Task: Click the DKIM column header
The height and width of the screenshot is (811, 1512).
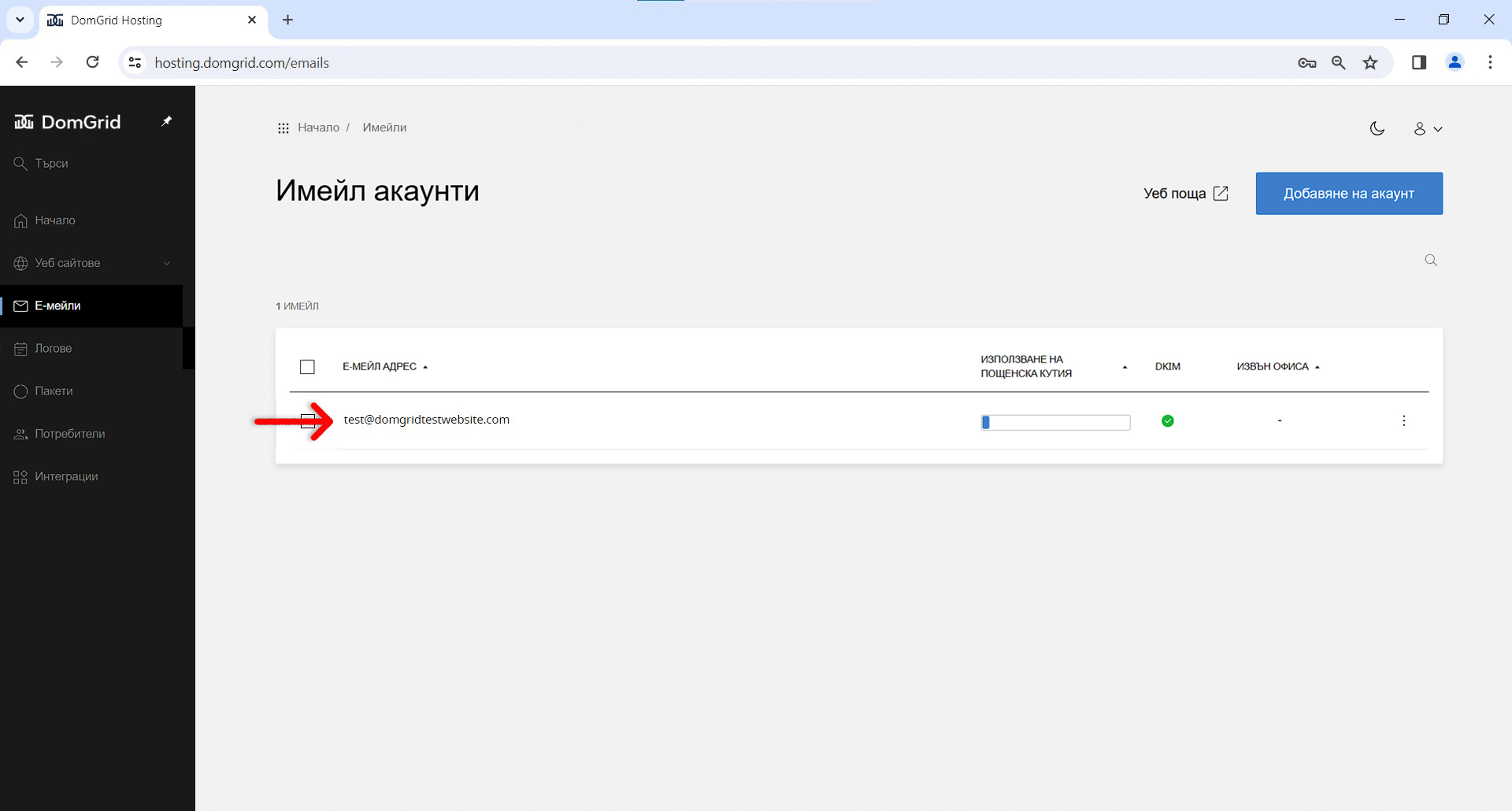Action: [x=1168, y=367]
